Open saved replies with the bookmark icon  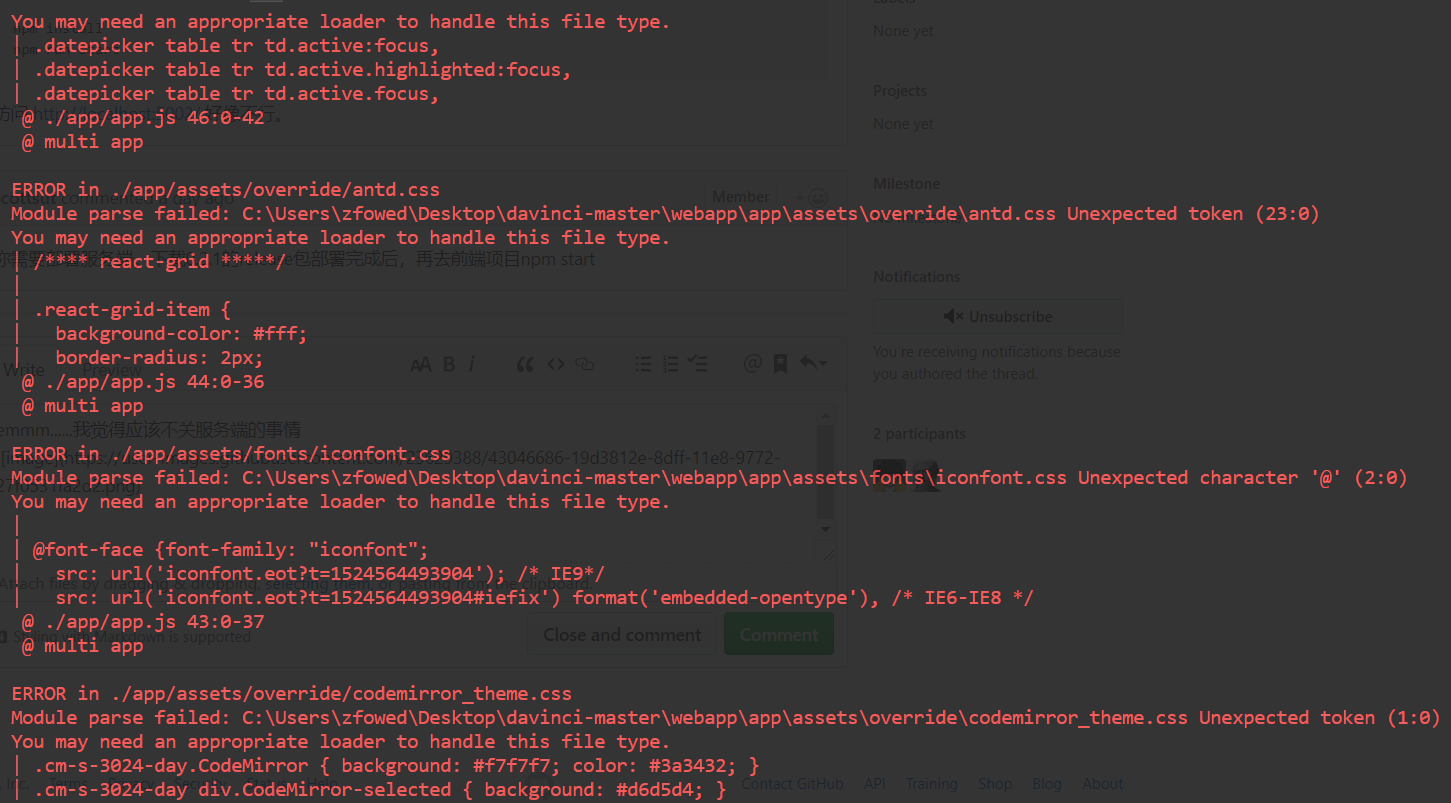[781, 363]
